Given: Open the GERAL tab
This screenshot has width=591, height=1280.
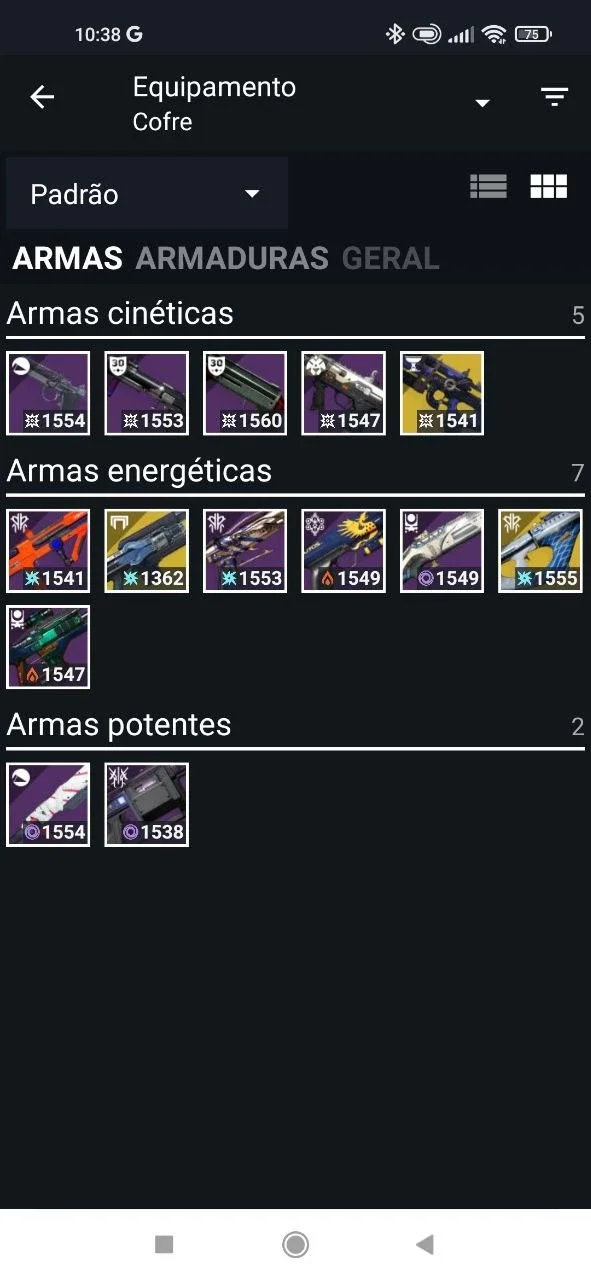Looking at the screenshot, I should click(x=390, y=258).
